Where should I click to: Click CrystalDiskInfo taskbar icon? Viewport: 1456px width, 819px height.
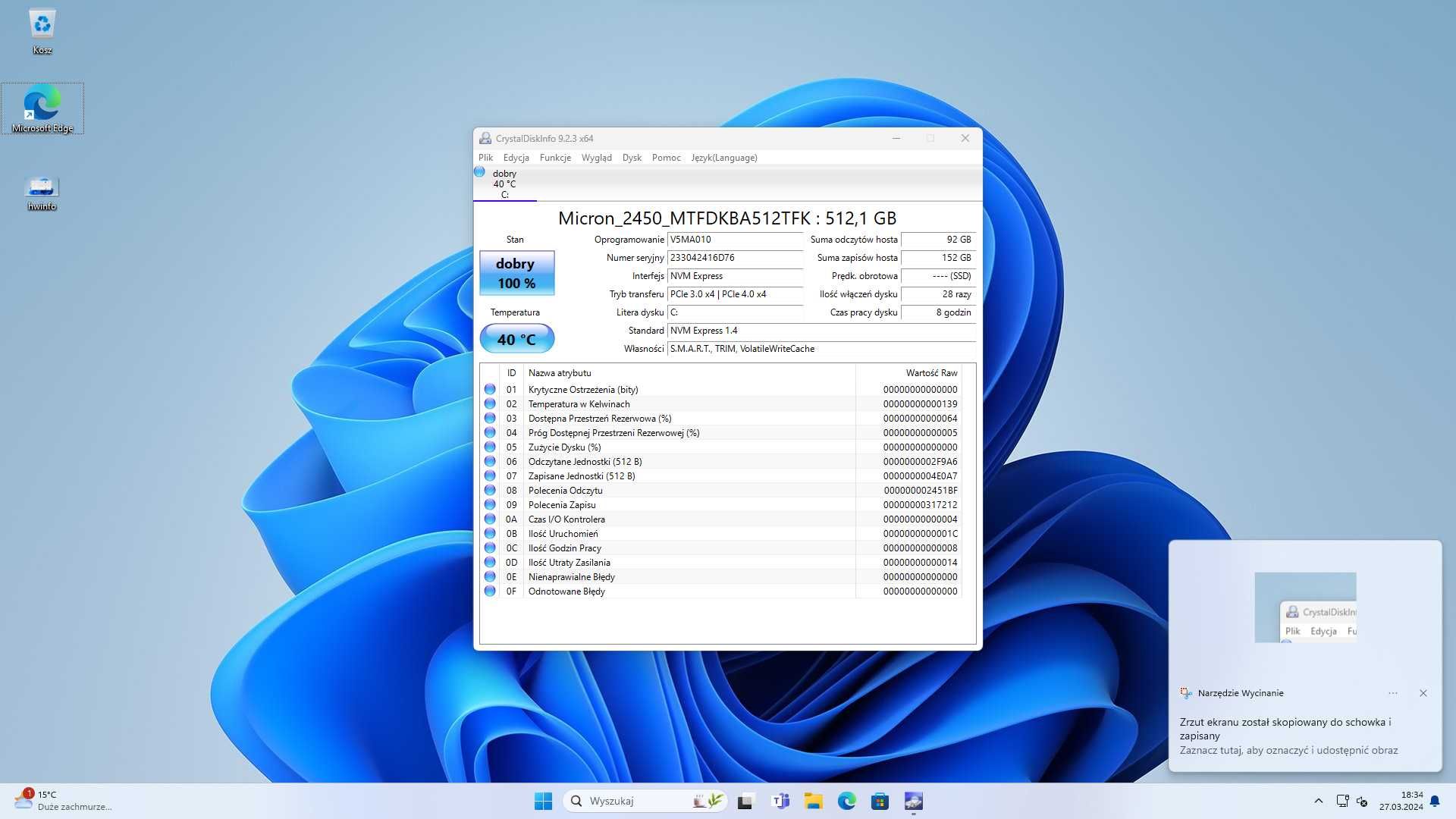[x=913, y=801]
